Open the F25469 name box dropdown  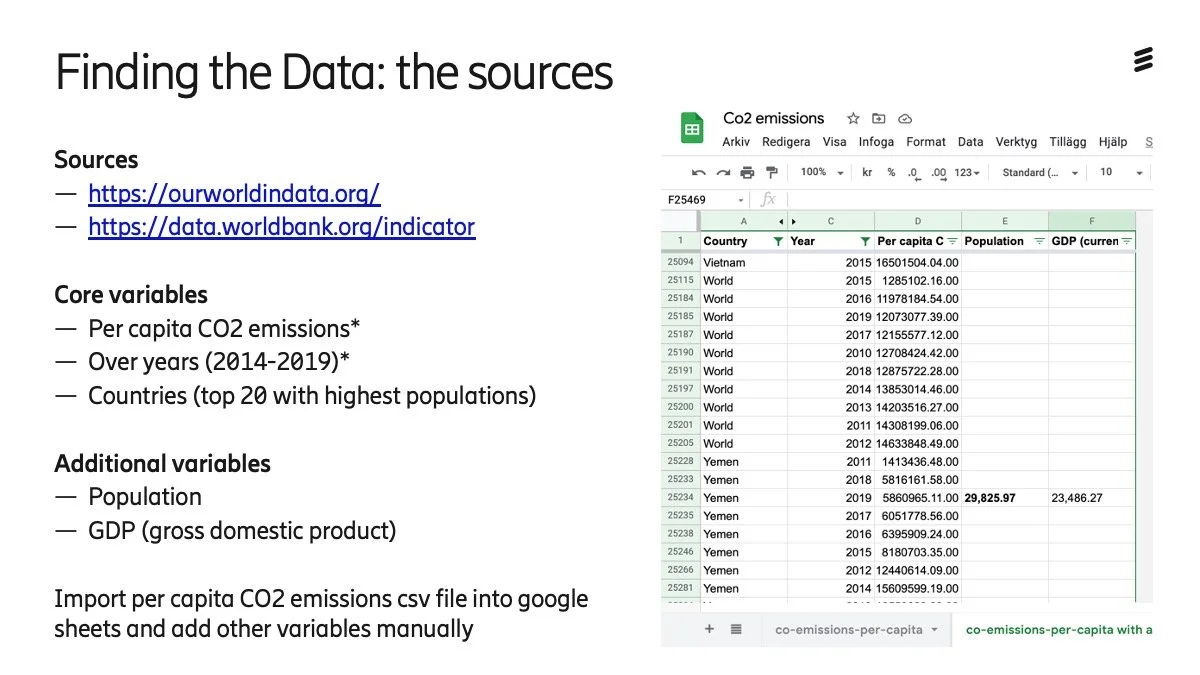click(741, 200)
